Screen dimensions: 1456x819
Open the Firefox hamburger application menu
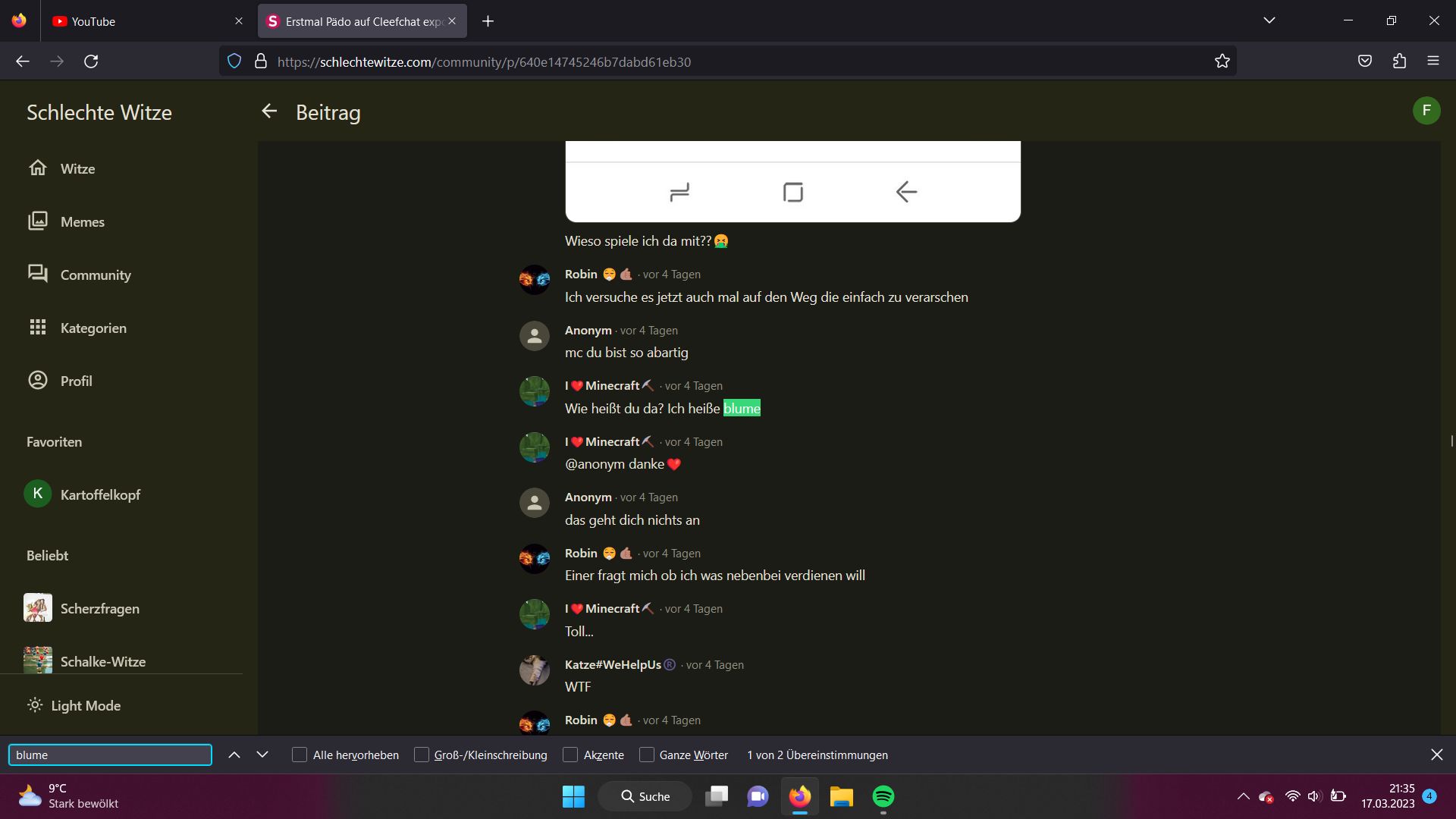tap(1432, 61)
